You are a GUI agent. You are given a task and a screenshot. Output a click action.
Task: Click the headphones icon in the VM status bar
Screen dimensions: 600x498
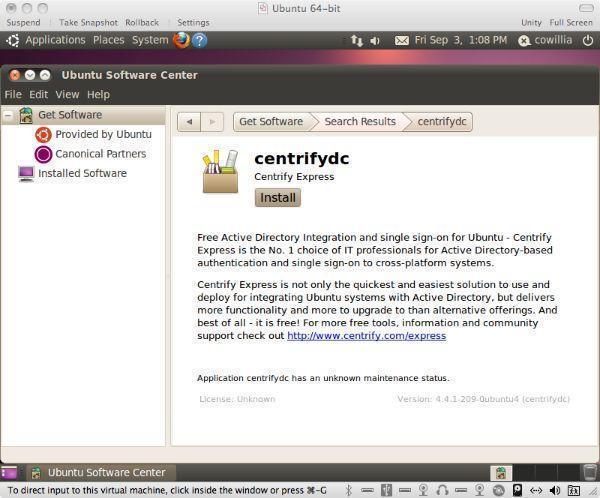pos(442,490)
